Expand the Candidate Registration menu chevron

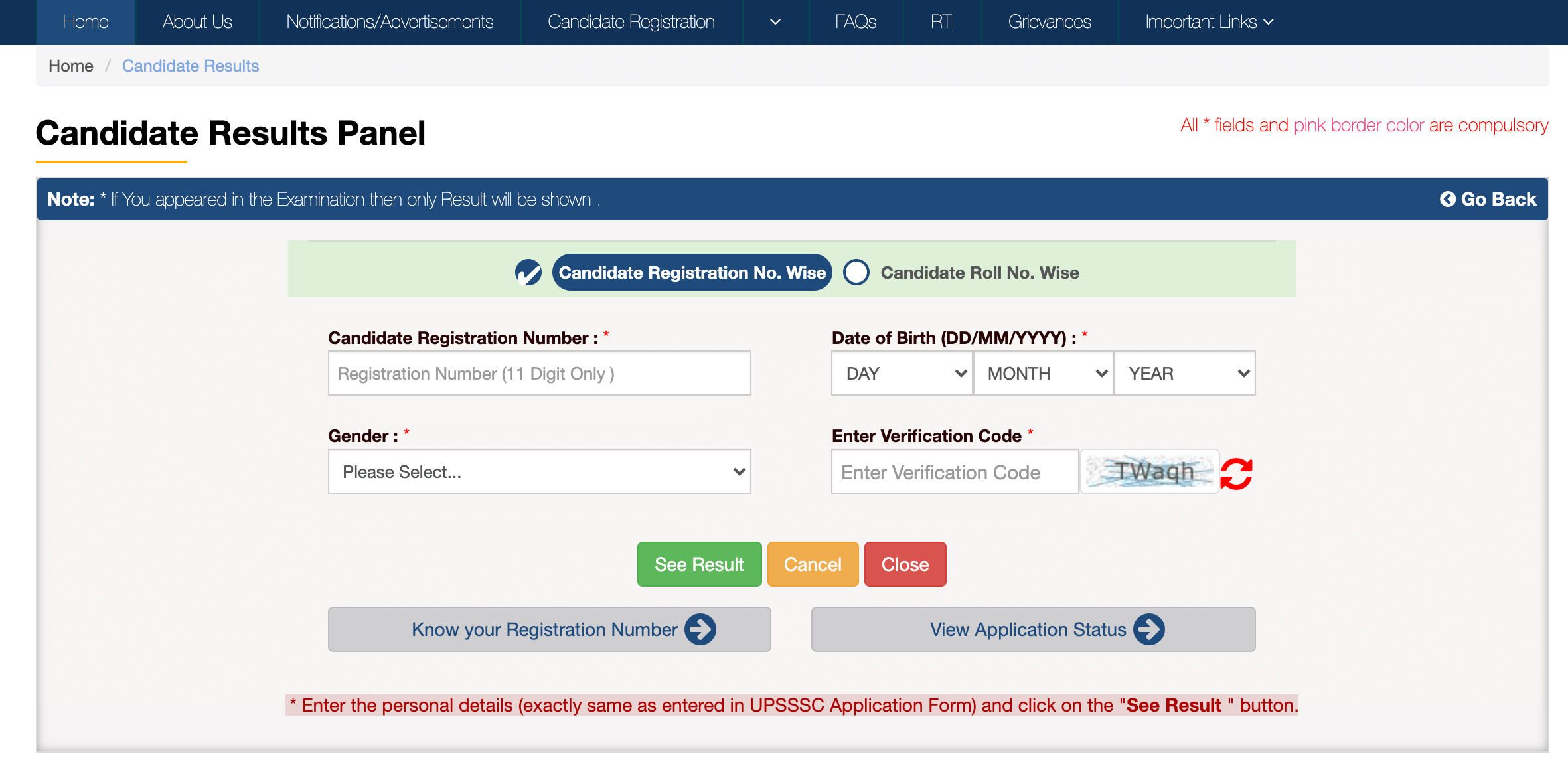pos(775,22)
